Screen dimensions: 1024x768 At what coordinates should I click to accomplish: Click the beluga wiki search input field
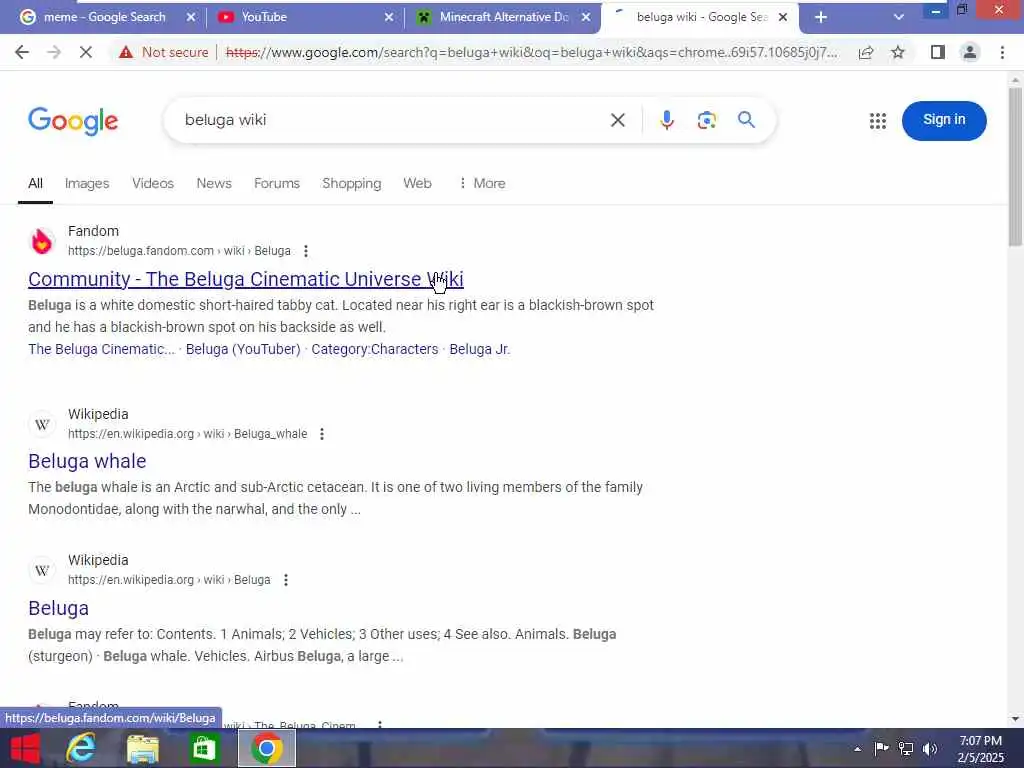[392, 120]
